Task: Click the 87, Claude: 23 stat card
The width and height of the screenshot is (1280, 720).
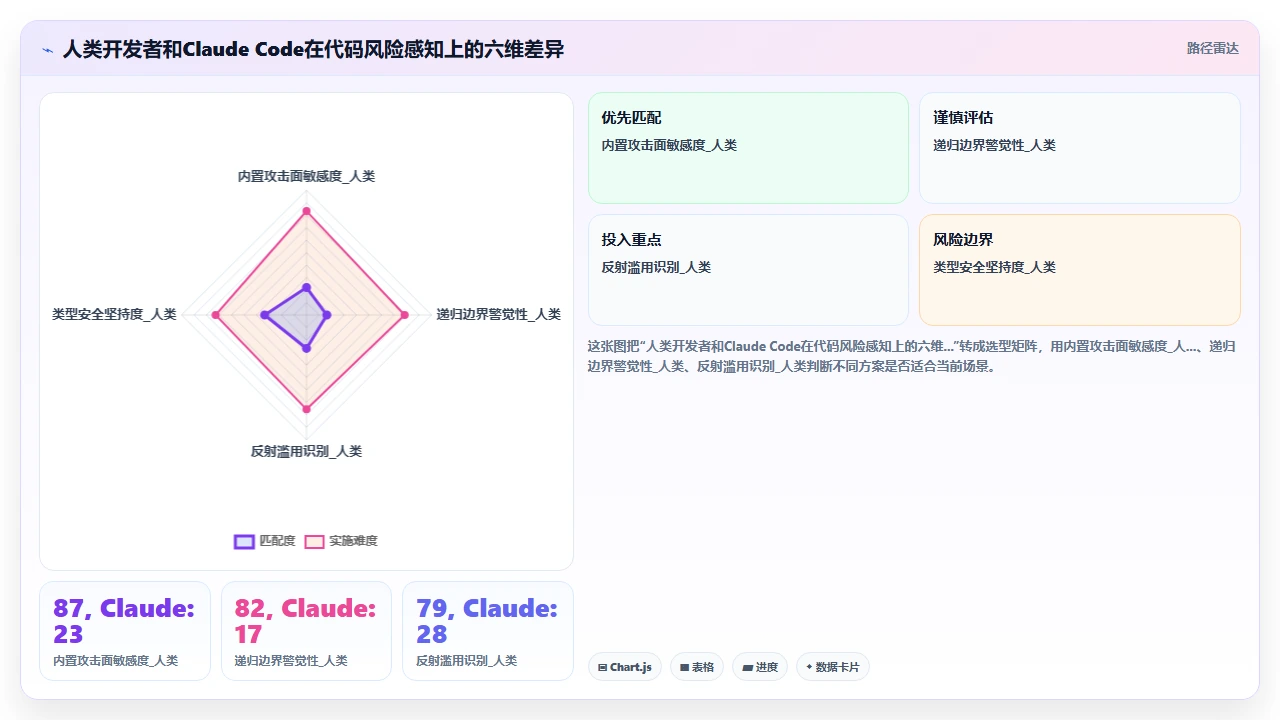Action: tap(125, 631)
